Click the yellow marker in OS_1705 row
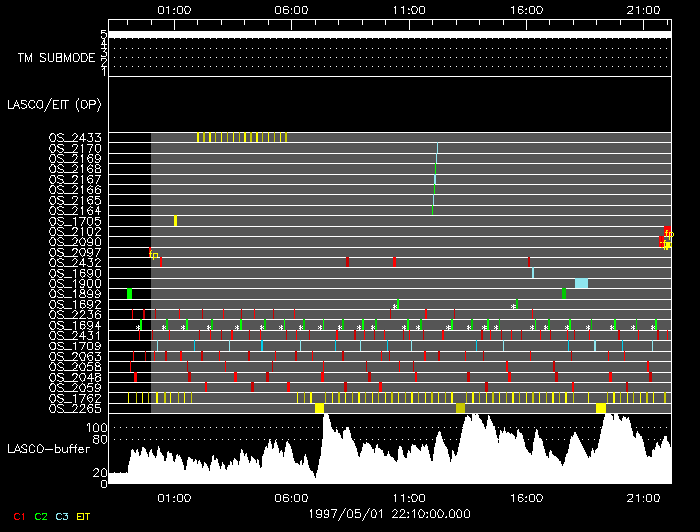This screenshot has height=532, width=700. [x=175, y=221]
